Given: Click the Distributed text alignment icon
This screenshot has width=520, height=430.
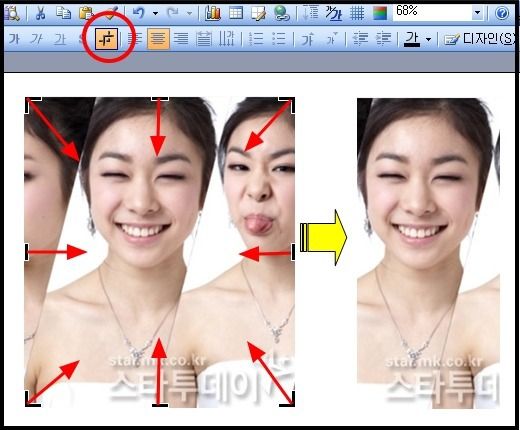Looking at the screenshot, I should click(227, 39).
